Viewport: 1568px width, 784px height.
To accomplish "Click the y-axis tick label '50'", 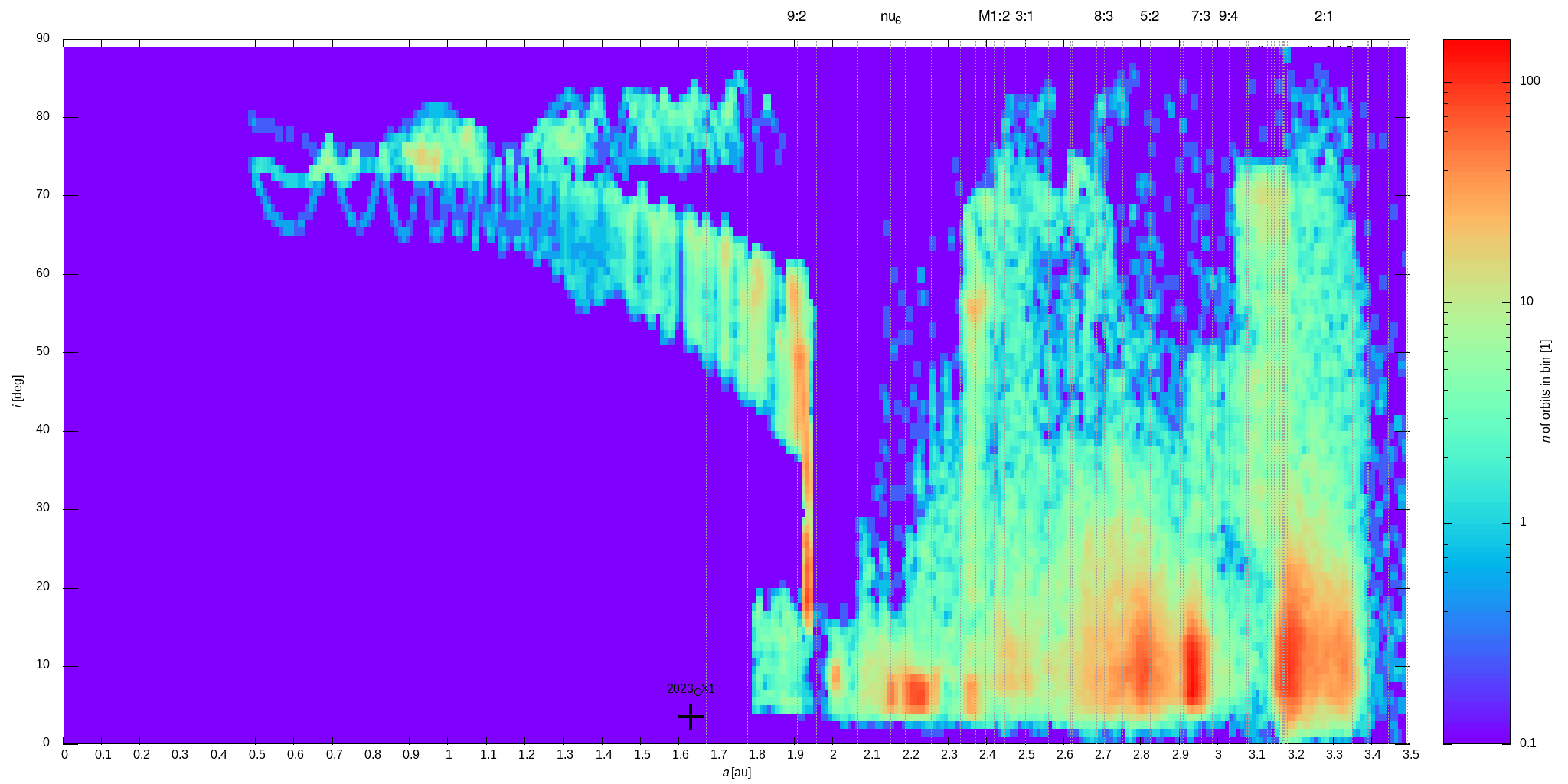I will click(x=42, y=352).
